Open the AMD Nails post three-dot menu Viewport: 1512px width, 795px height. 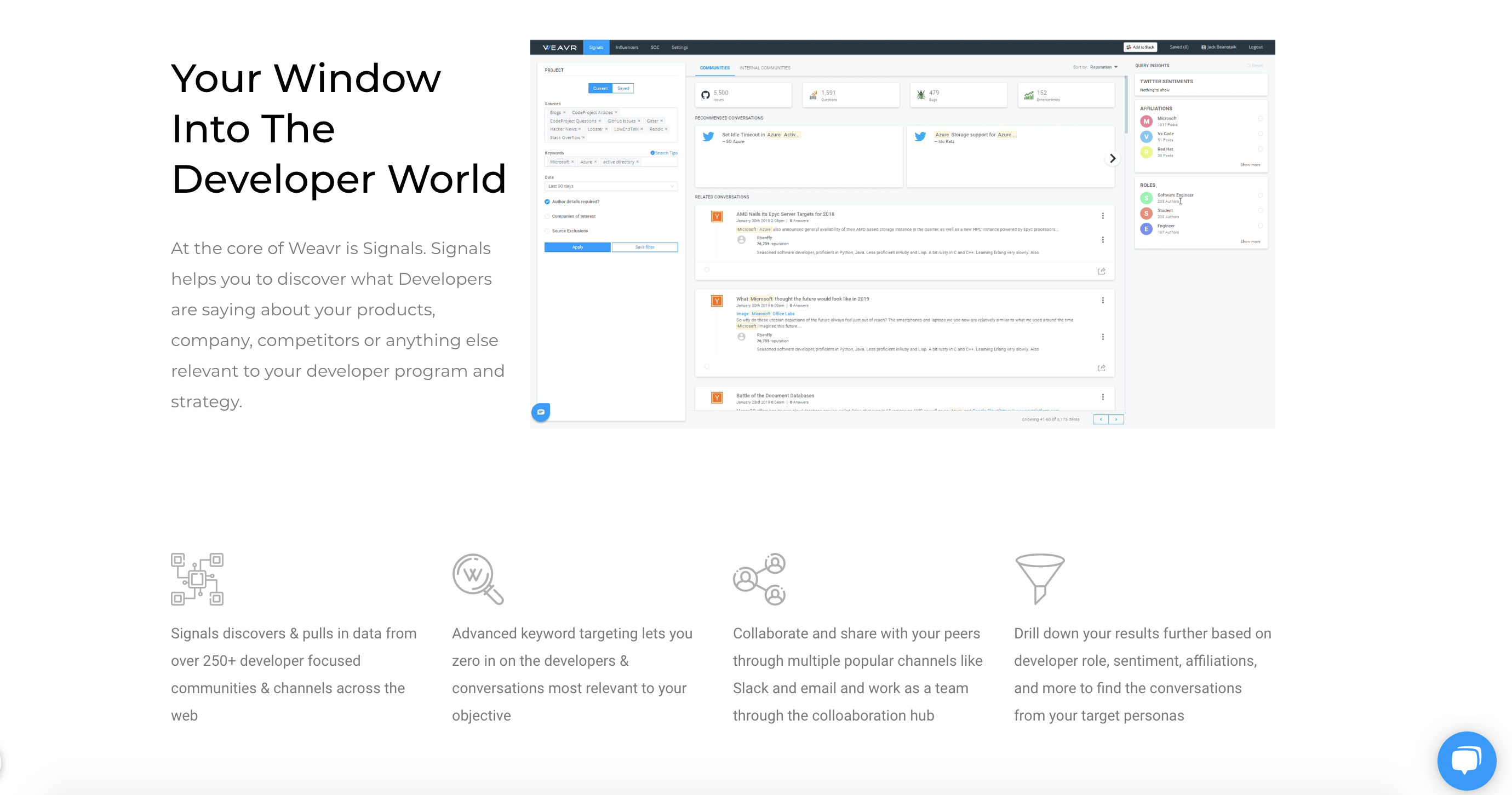tap(1103, 216)
